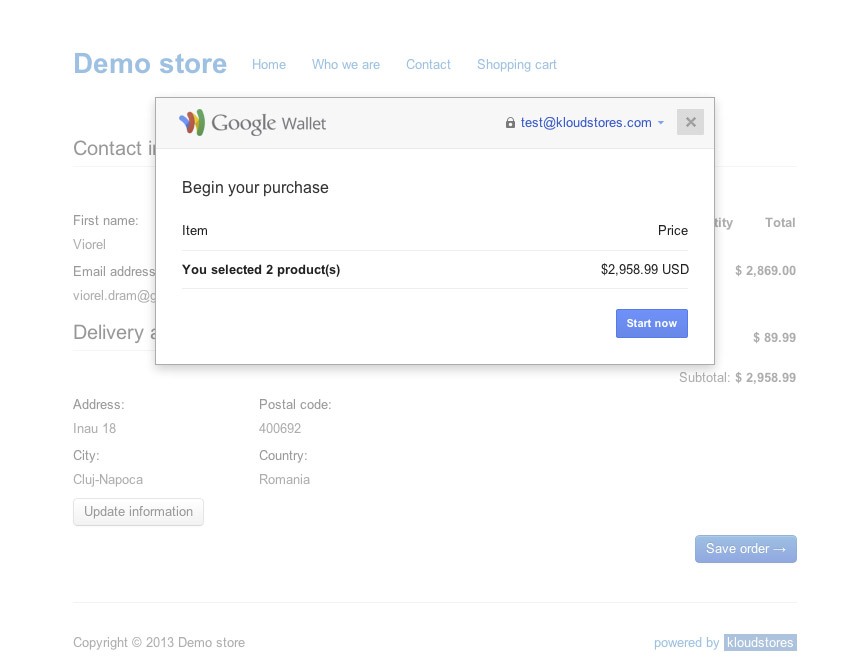Click the Item column header in dialog

coord(195,230)
